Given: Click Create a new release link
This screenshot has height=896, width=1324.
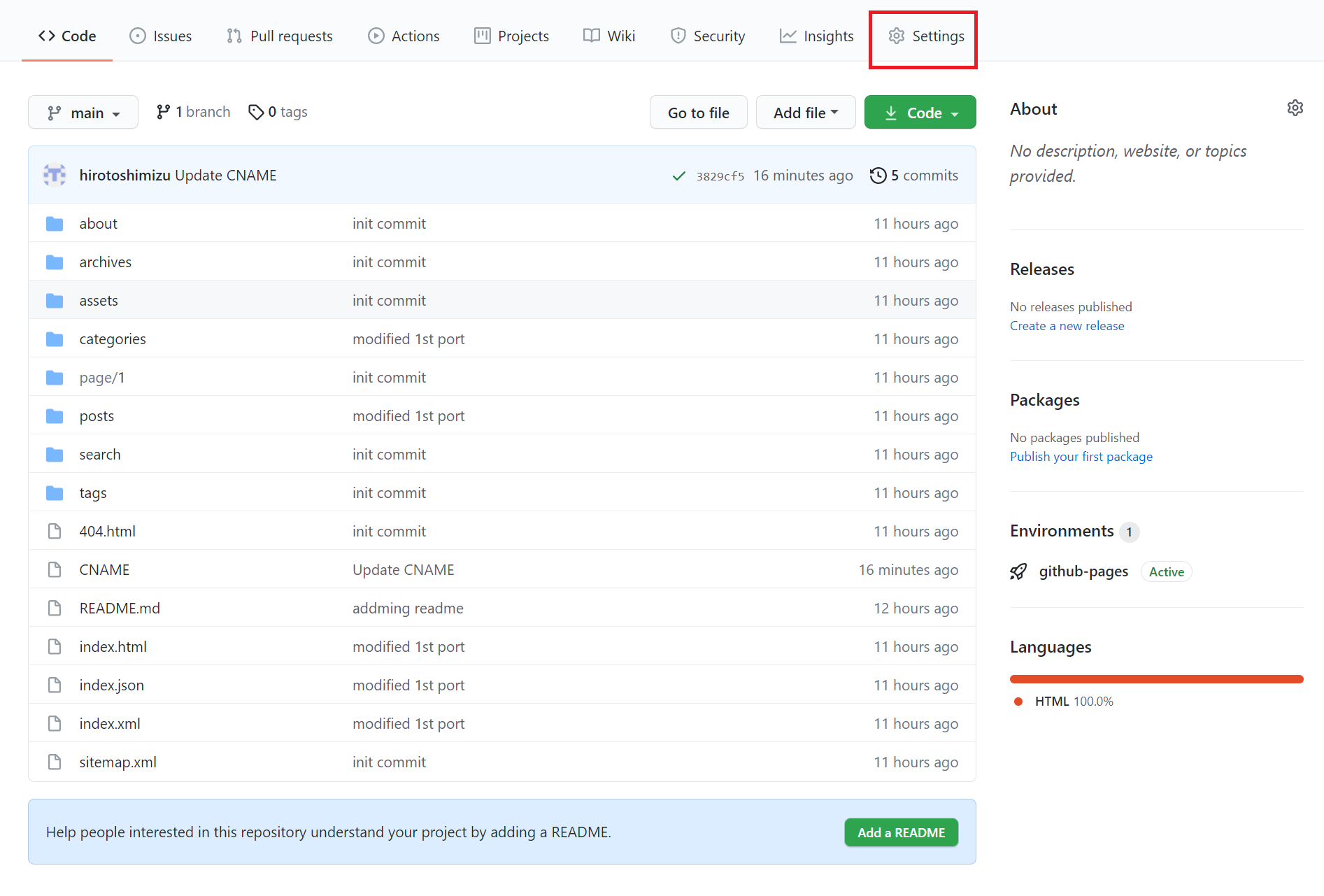Looking at the screenshot, I should click(x=1067, y=325).
